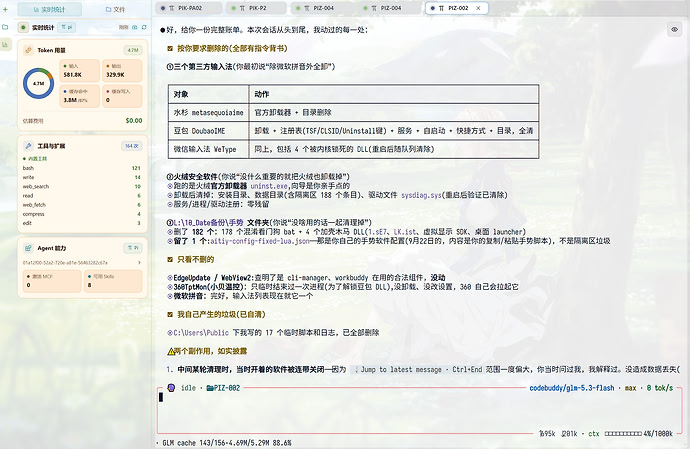Click the pi badge in Agent 能力 card
Viewport: 690px width, 449px height.
click(133, 248)
